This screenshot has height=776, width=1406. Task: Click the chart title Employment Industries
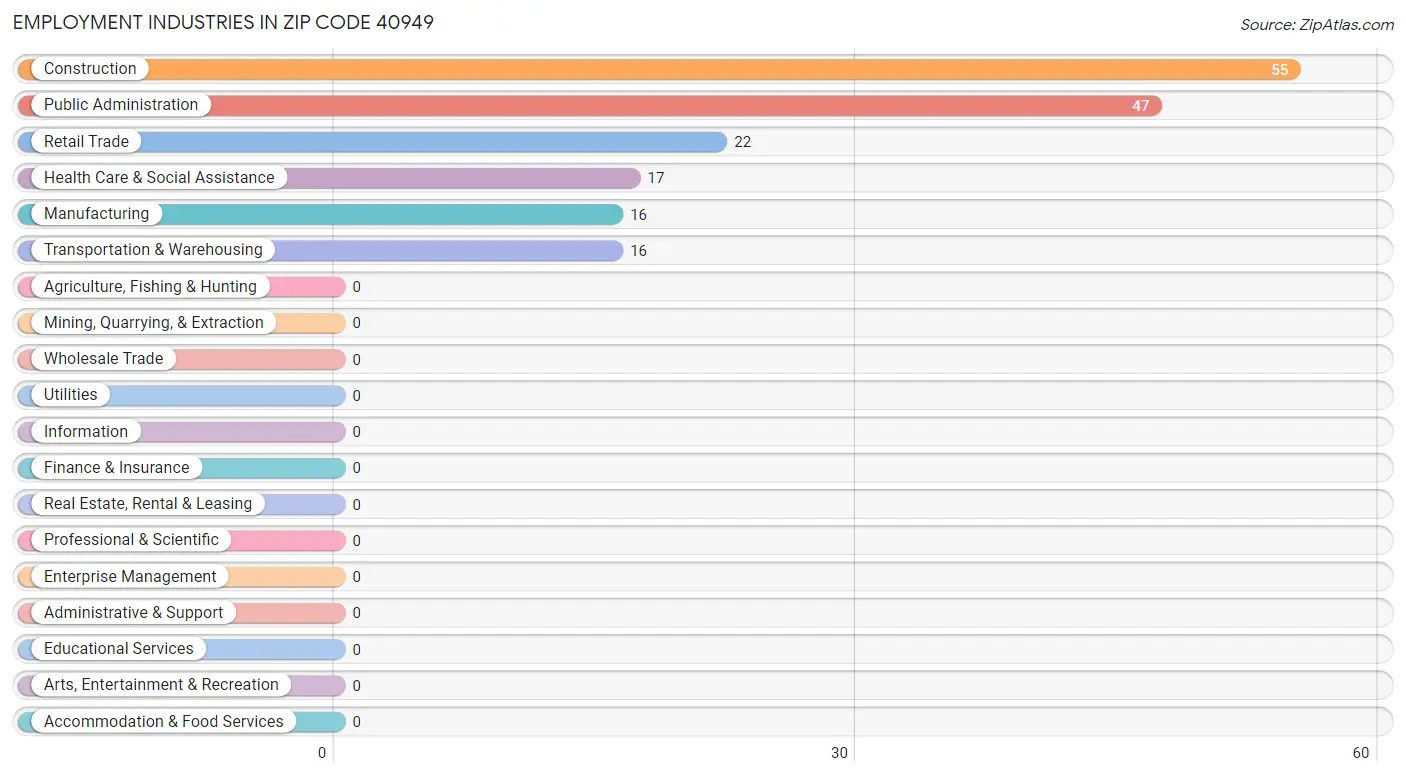point(224,22)
